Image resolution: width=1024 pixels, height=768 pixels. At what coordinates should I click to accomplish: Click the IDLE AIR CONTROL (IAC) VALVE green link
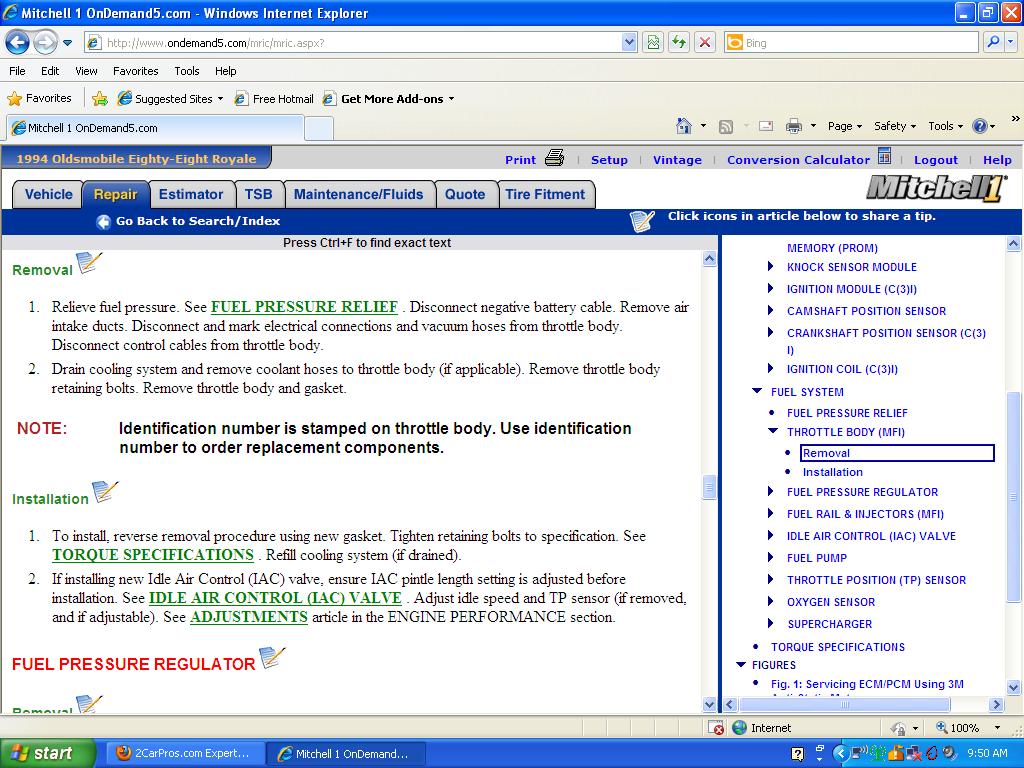[275, 598]
